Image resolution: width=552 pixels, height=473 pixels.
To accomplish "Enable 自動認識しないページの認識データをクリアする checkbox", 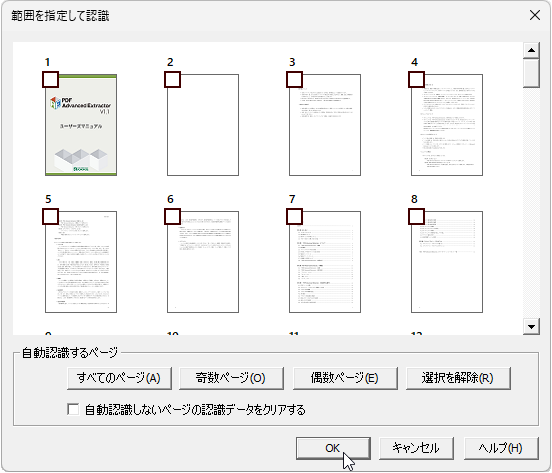I will click(73, 409).
